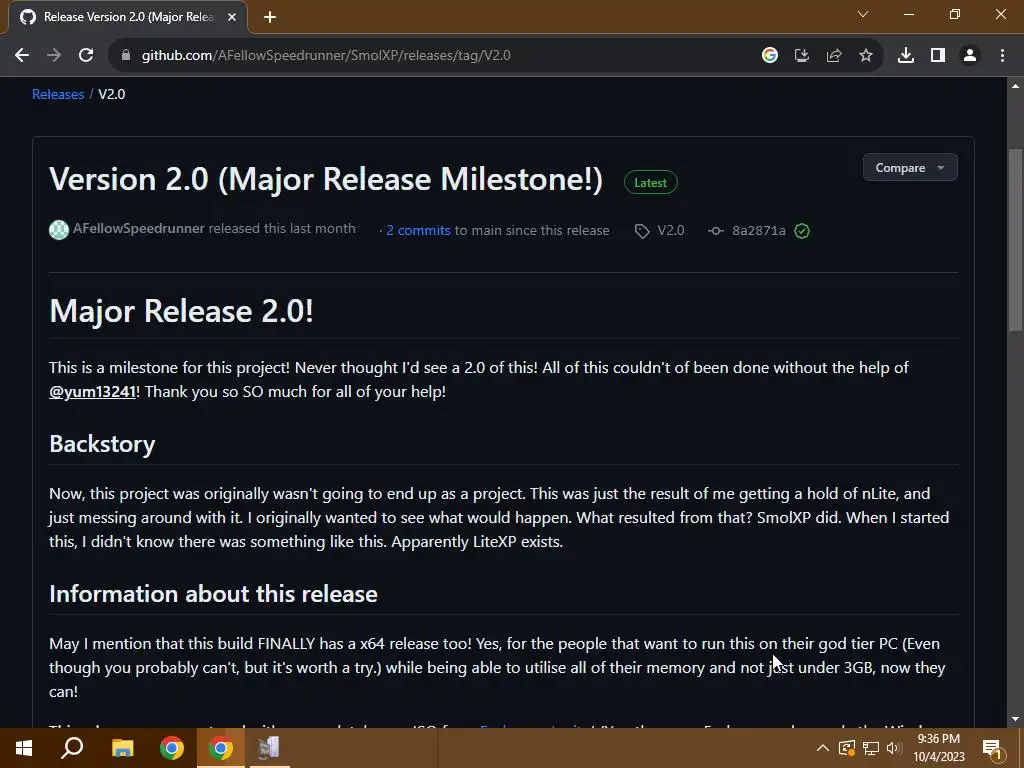The width and height of the screenshot is (1024, 768).
Task: Open the Compare dropdown
Action: click(x=910, y=168)
